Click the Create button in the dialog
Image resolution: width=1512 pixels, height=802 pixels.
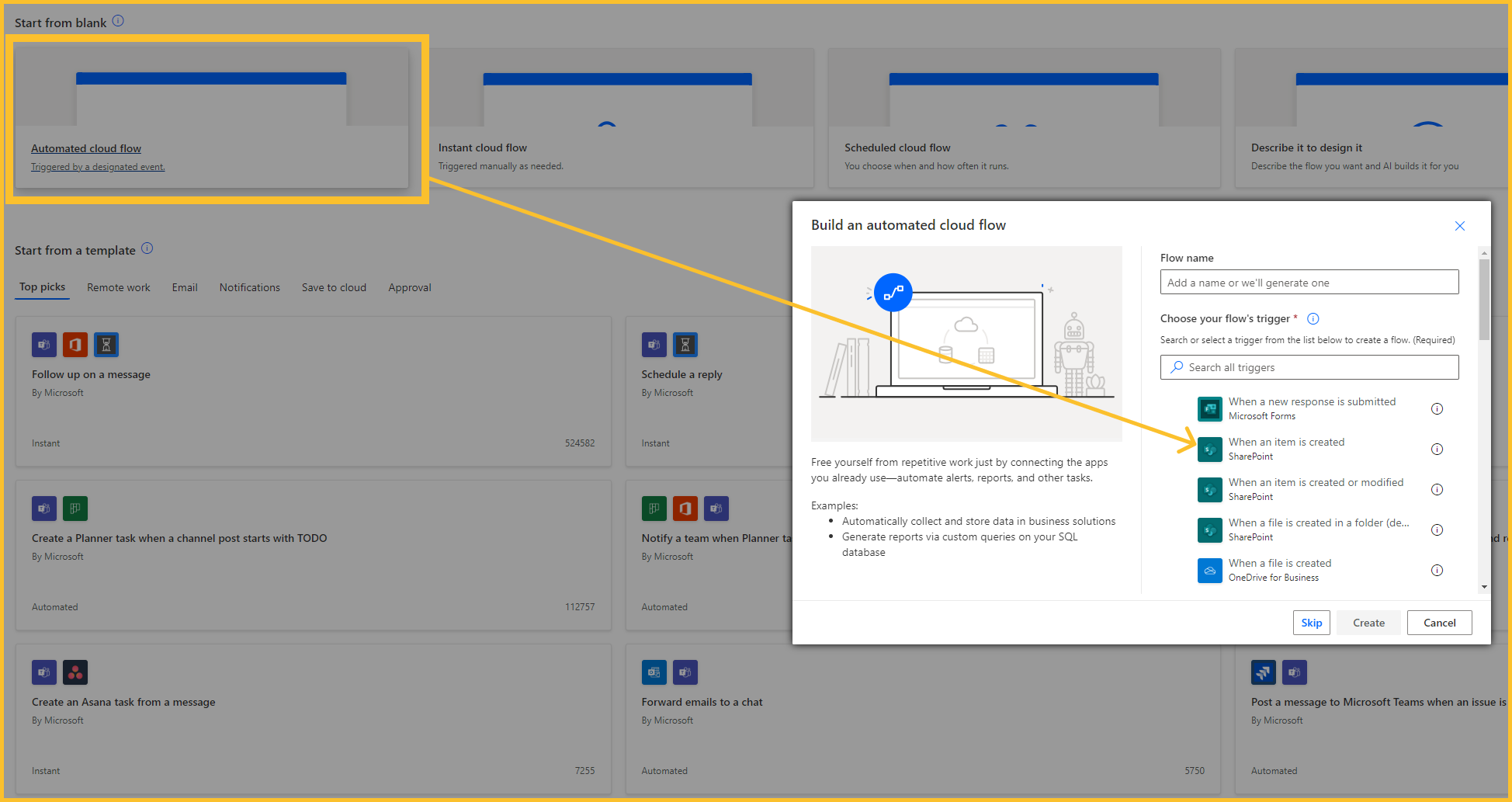pos(1368,622)
